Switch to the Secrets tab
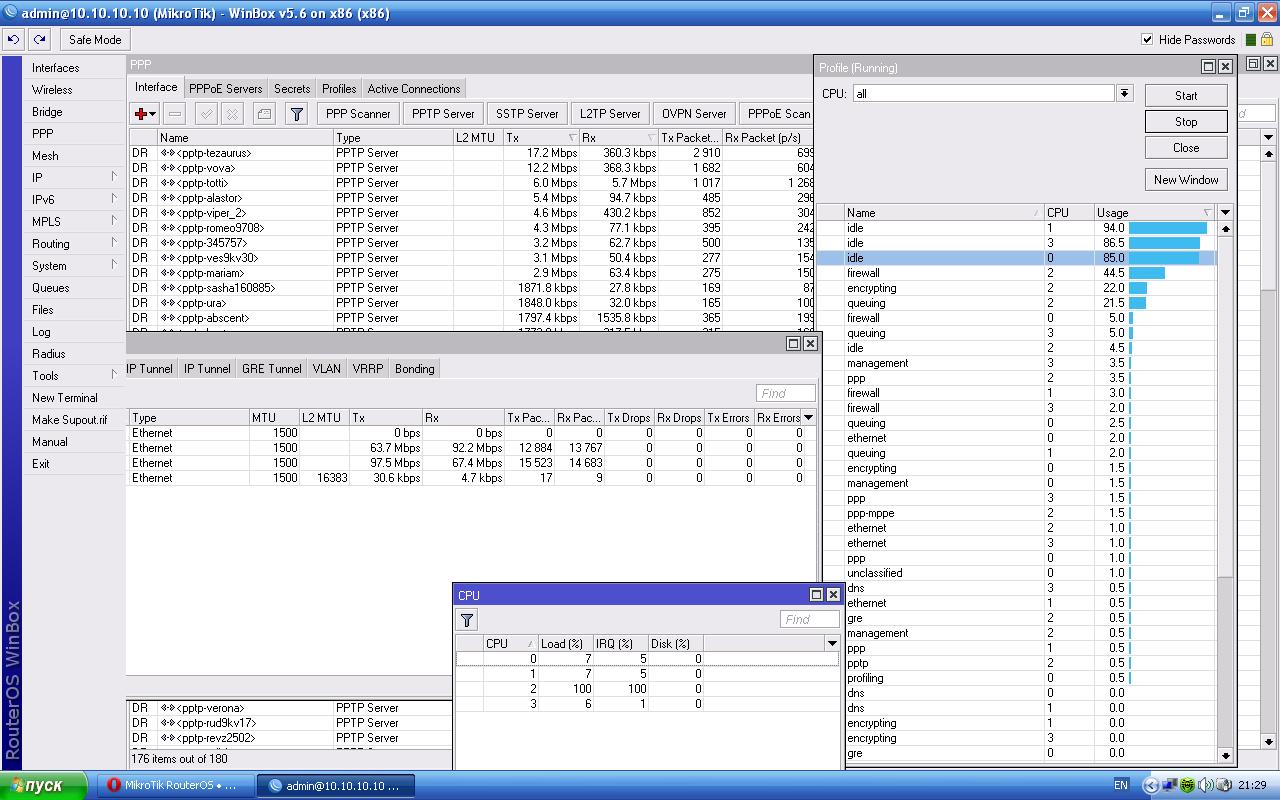1280x800 pixels. click(292, 89)
